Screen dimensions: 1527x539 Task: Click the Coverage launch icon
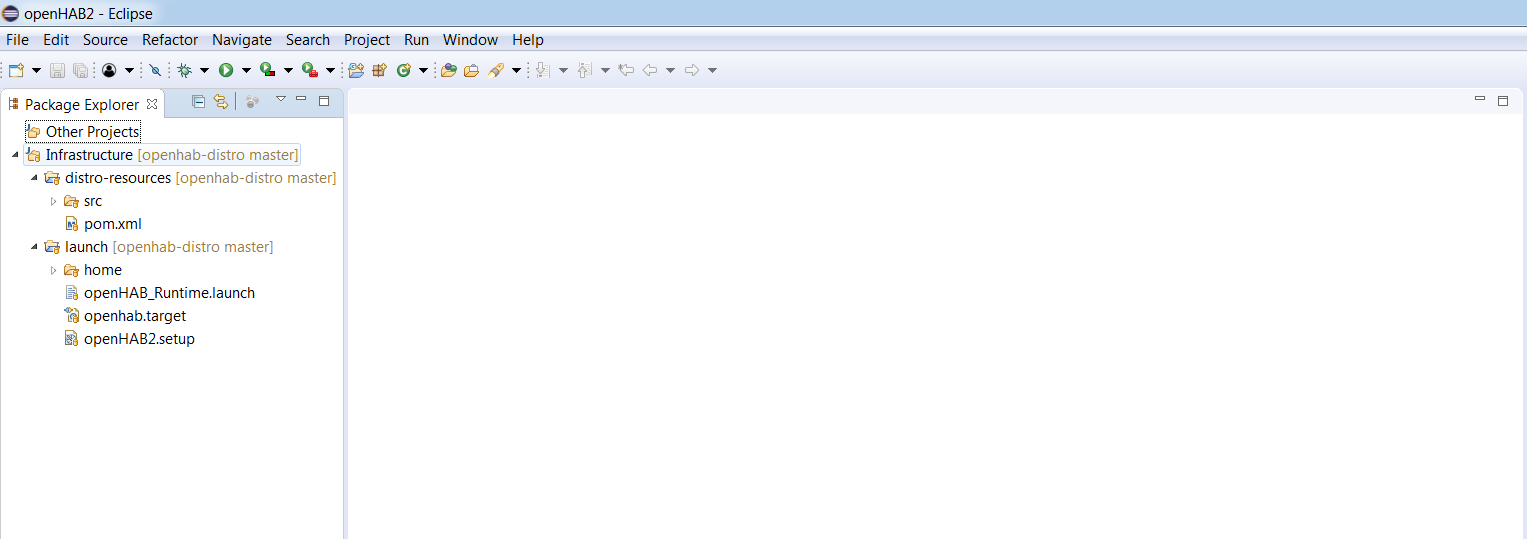pyautogui.click(x=267, y=70)
